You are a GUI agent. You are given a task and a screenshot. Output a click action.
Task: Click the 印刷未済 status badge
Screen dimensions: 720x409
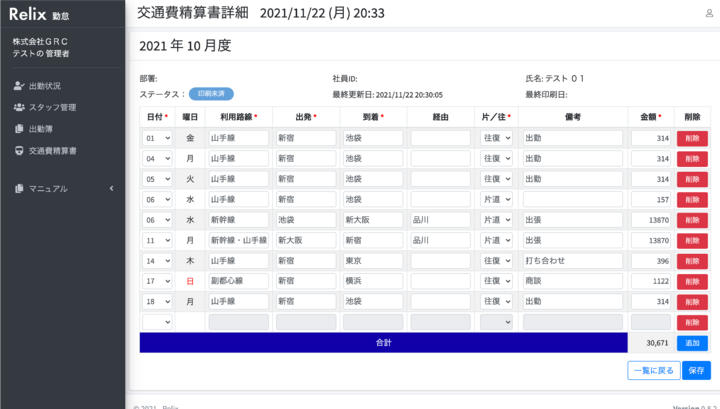211,94
